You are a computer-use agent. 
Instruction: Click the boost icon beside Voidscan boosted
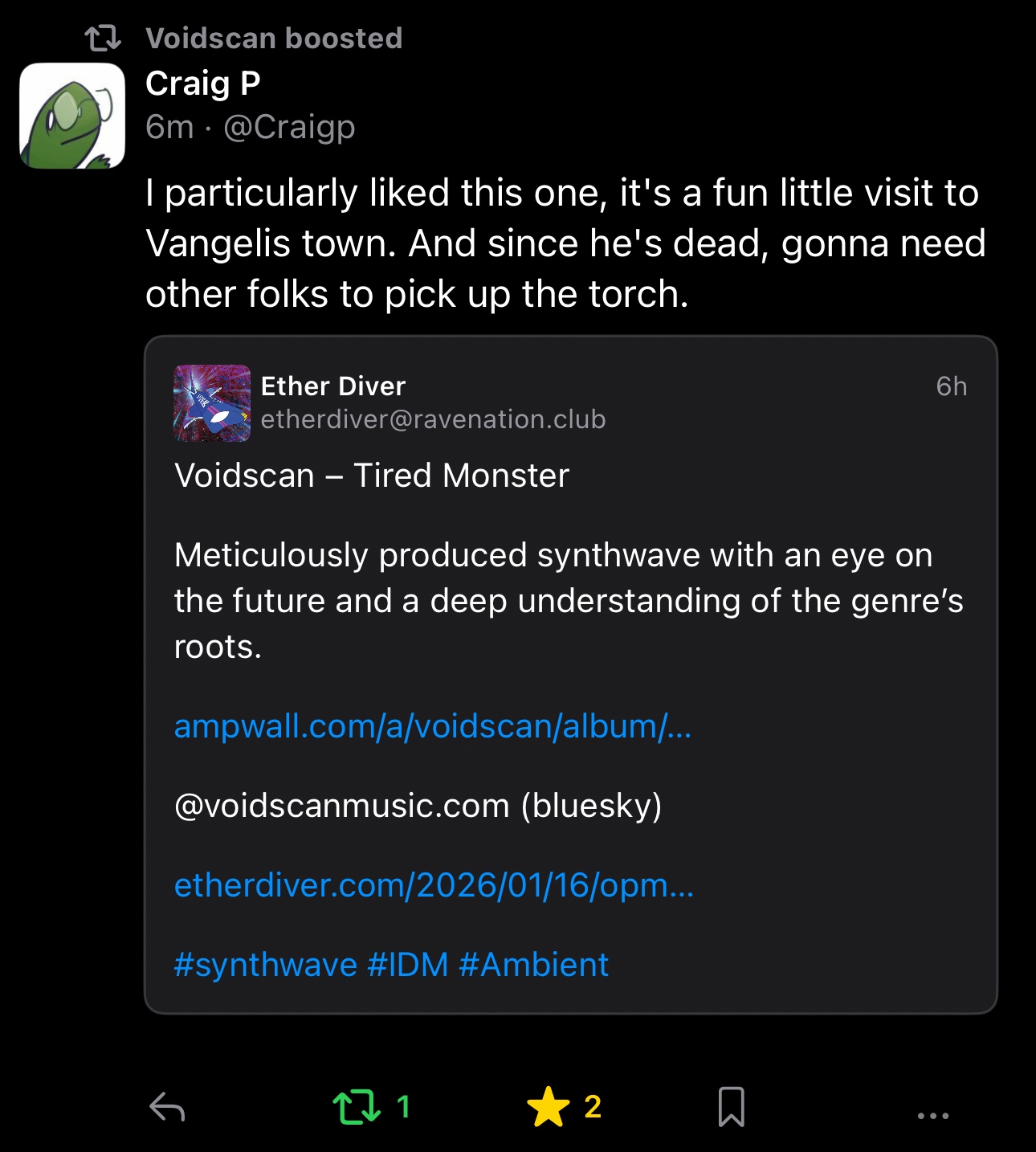click(103, 39)
